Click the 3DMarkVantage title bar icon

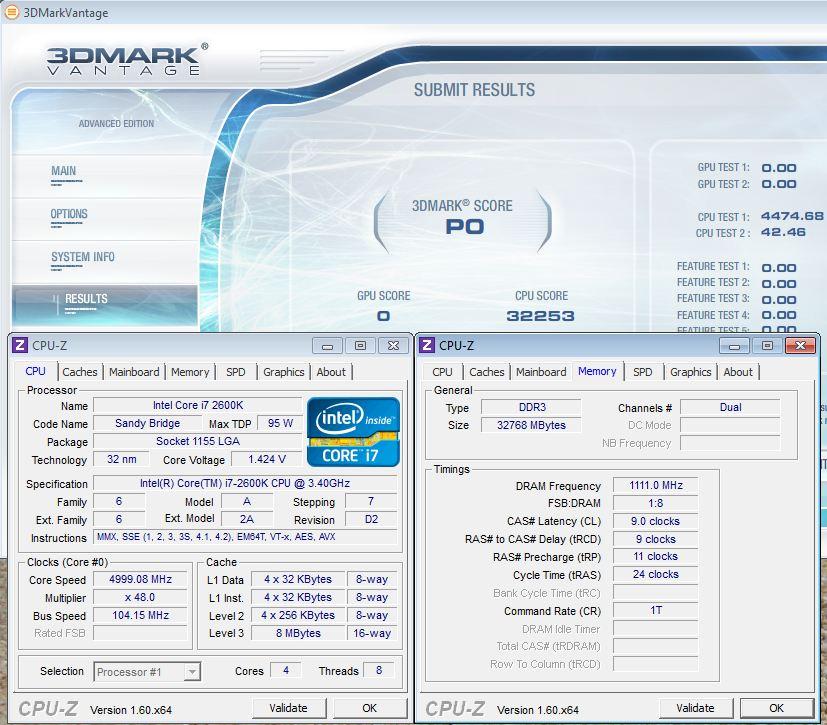(12, 12)
